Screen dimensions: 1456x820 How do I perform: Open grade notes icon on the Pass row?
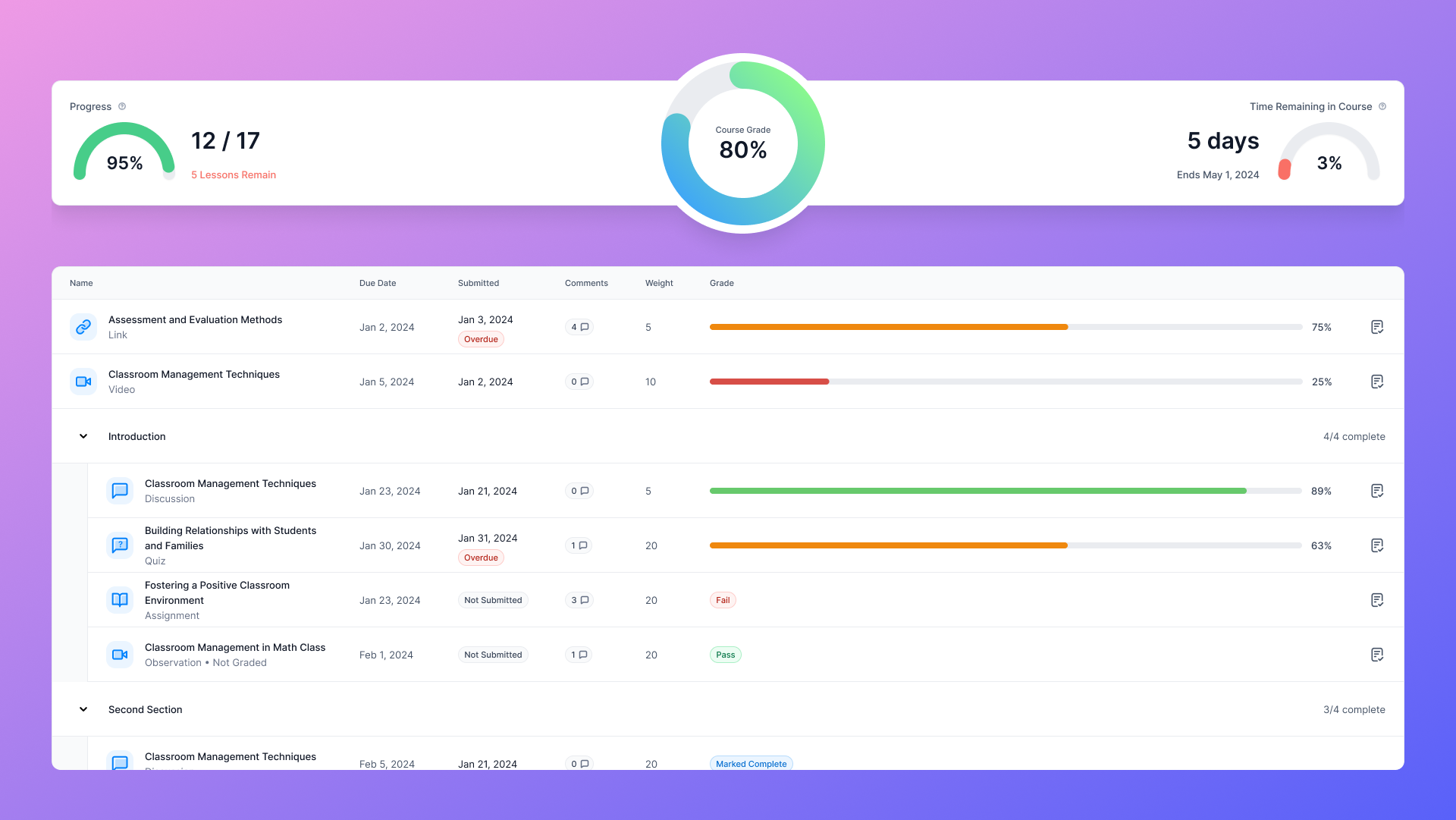[x=1377, y=655]
